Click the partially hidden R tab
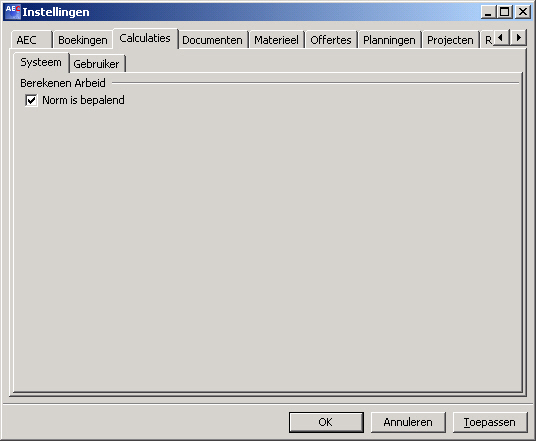Image resolution: width=536 pixels, height=441 pixels. (487, 40)
